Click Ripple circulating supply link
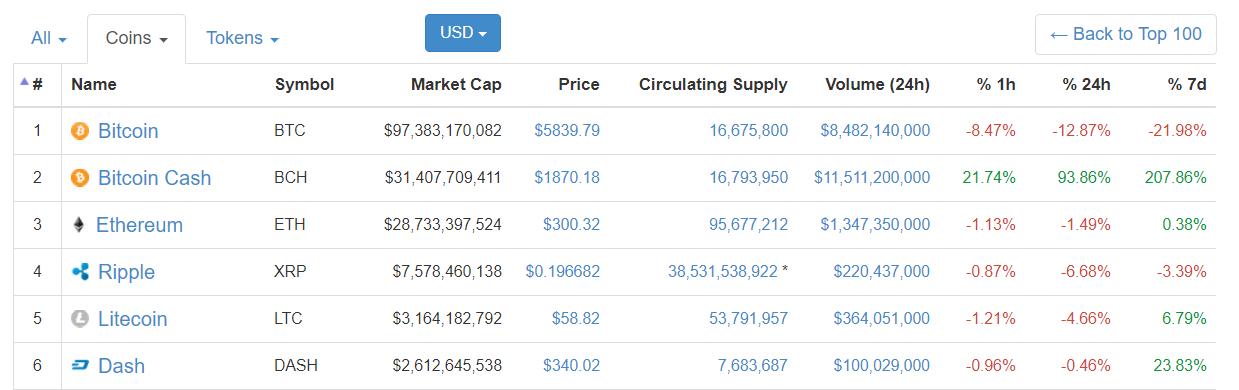The height and width of the screenshot is (390, 1239). point(722,272)
